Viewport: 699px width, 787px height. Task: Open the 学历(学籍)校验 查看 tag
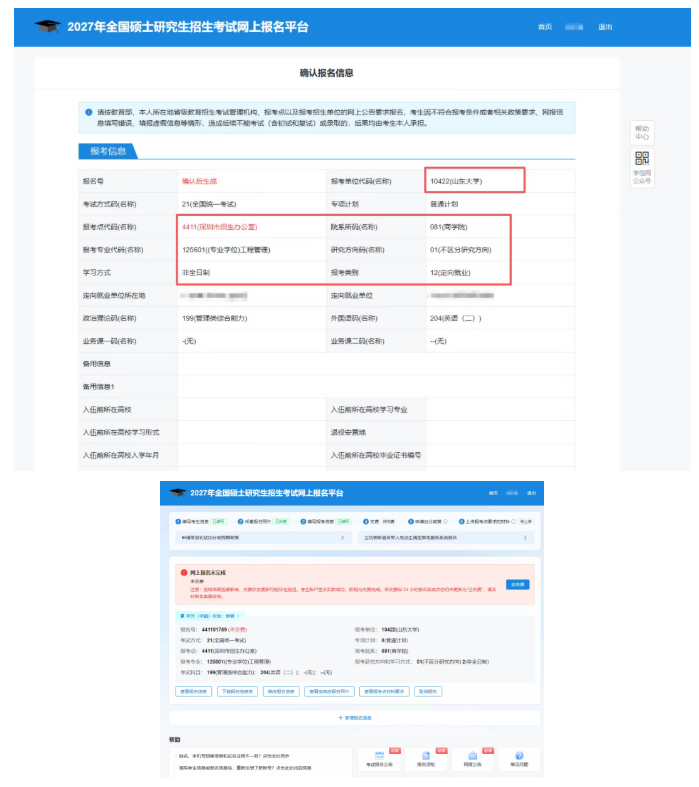[209, 616]
